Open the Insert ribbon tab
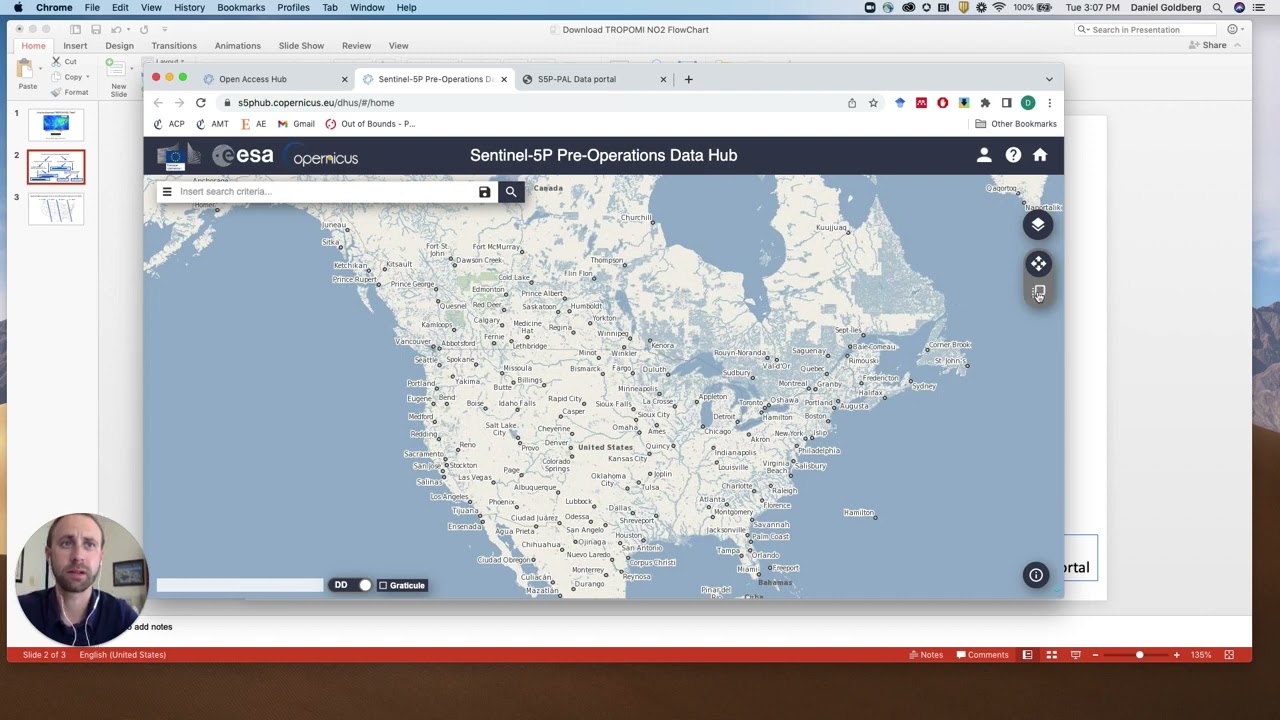 pos(75,46)
